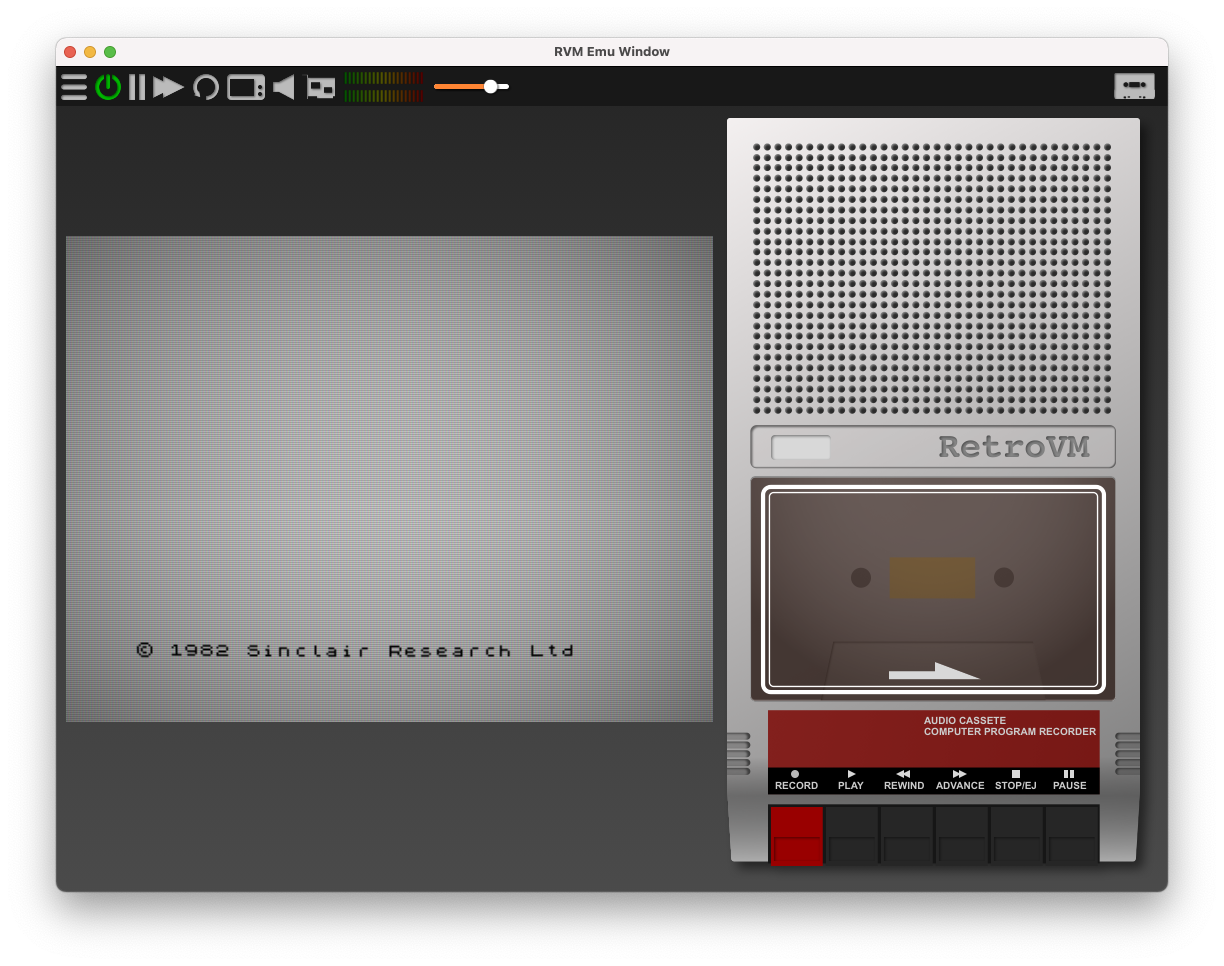This screenshot has width=1224, height=966.
Task: Open the display screen settings icon
Action: [x=246, y=87]
